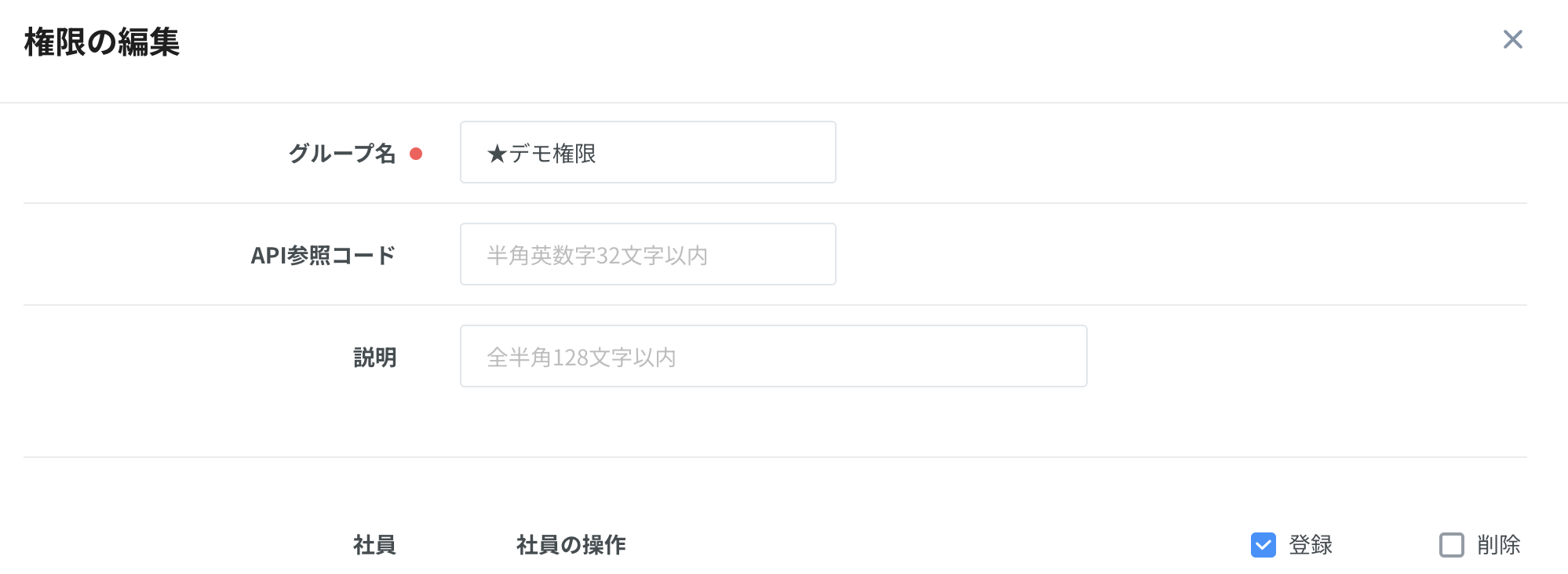Click the ★ star in the group name
The height and width of the screenshot is (574, 1568).
pyautogui.click(x=497, y=154)
